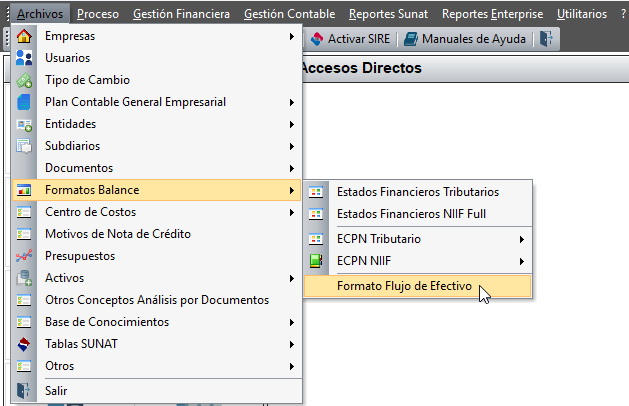This screenshot has width=629, height=406.
Task: Open the Reportes Sunat menu
Action: point(388,14)
